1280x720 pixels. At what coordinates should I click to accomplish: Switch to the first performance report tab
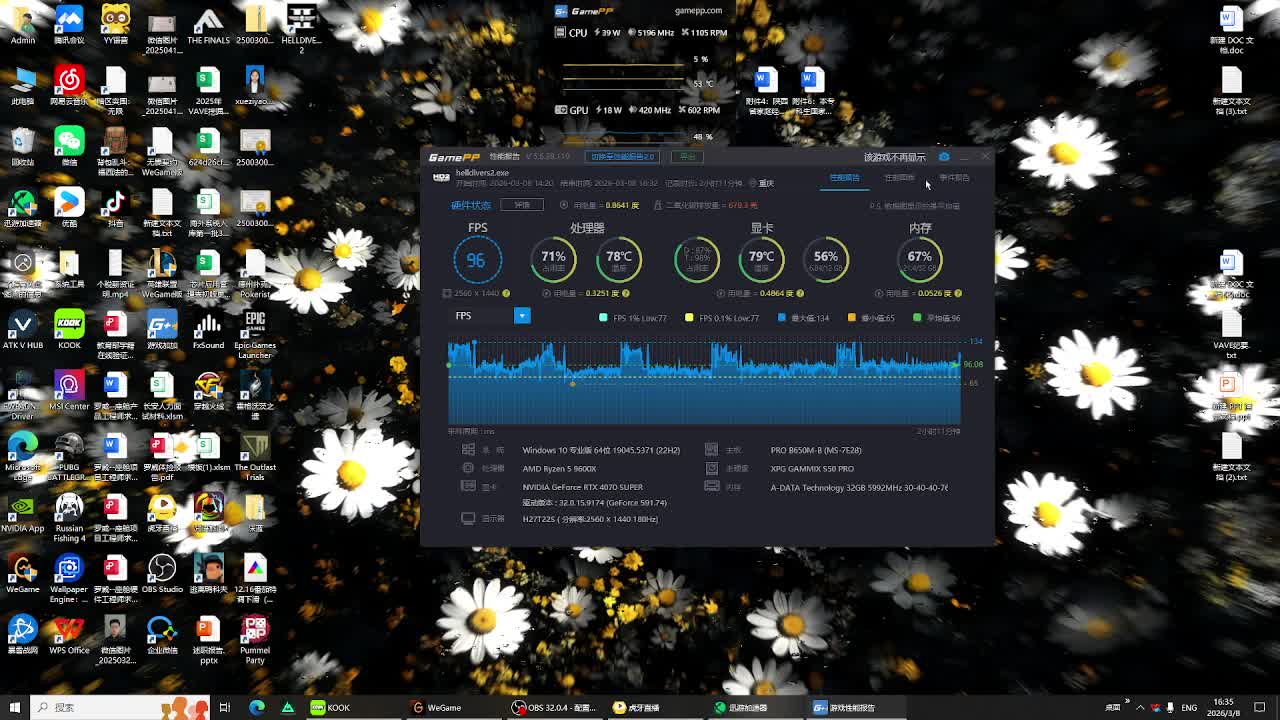tap(844, 178)
